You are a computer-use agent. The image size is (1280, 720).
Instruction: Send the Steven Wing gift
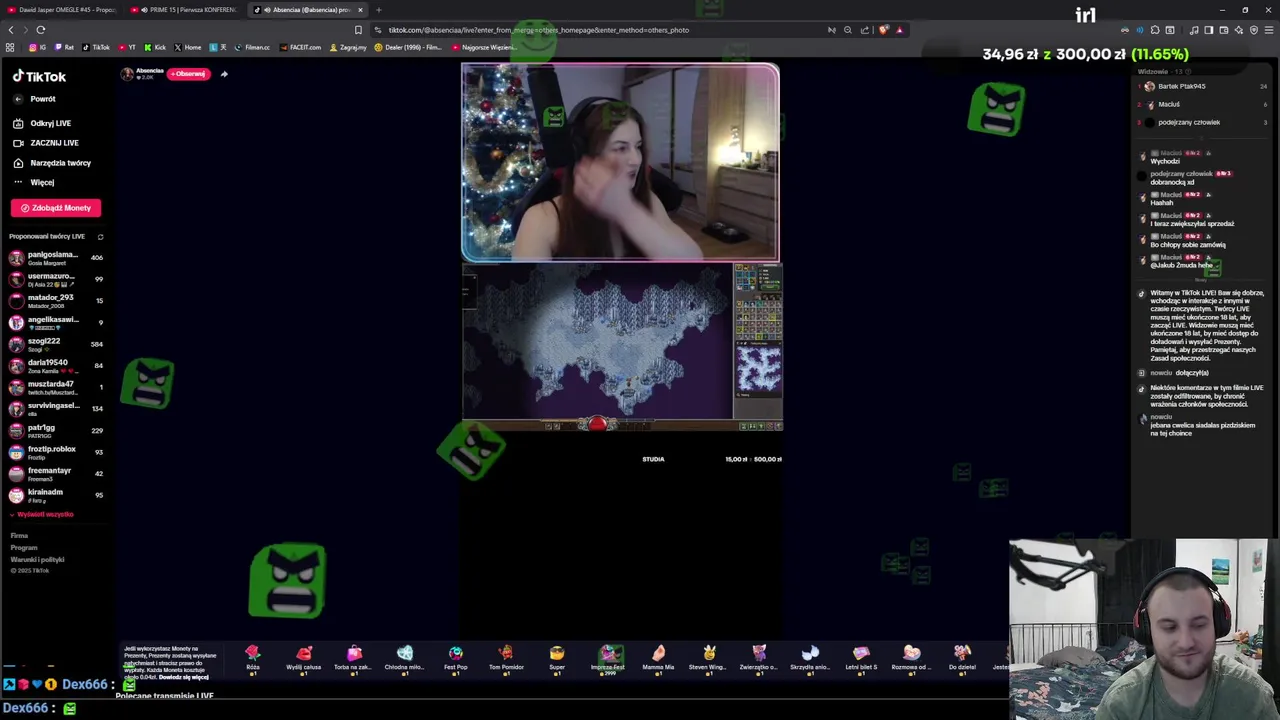(708, 659)
